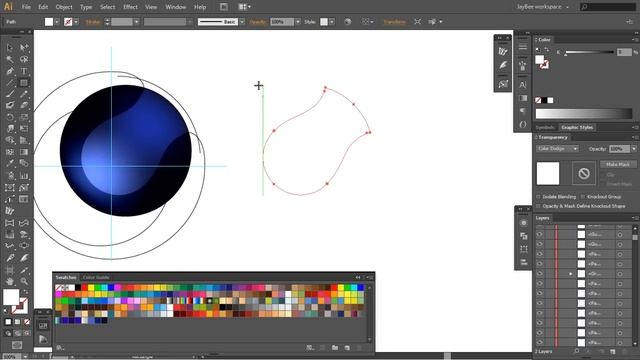Image resolution: width=640 pixels, height=360 pixels.
Task: Set None color mode button in toolbox
Action: tap(27, 322)
